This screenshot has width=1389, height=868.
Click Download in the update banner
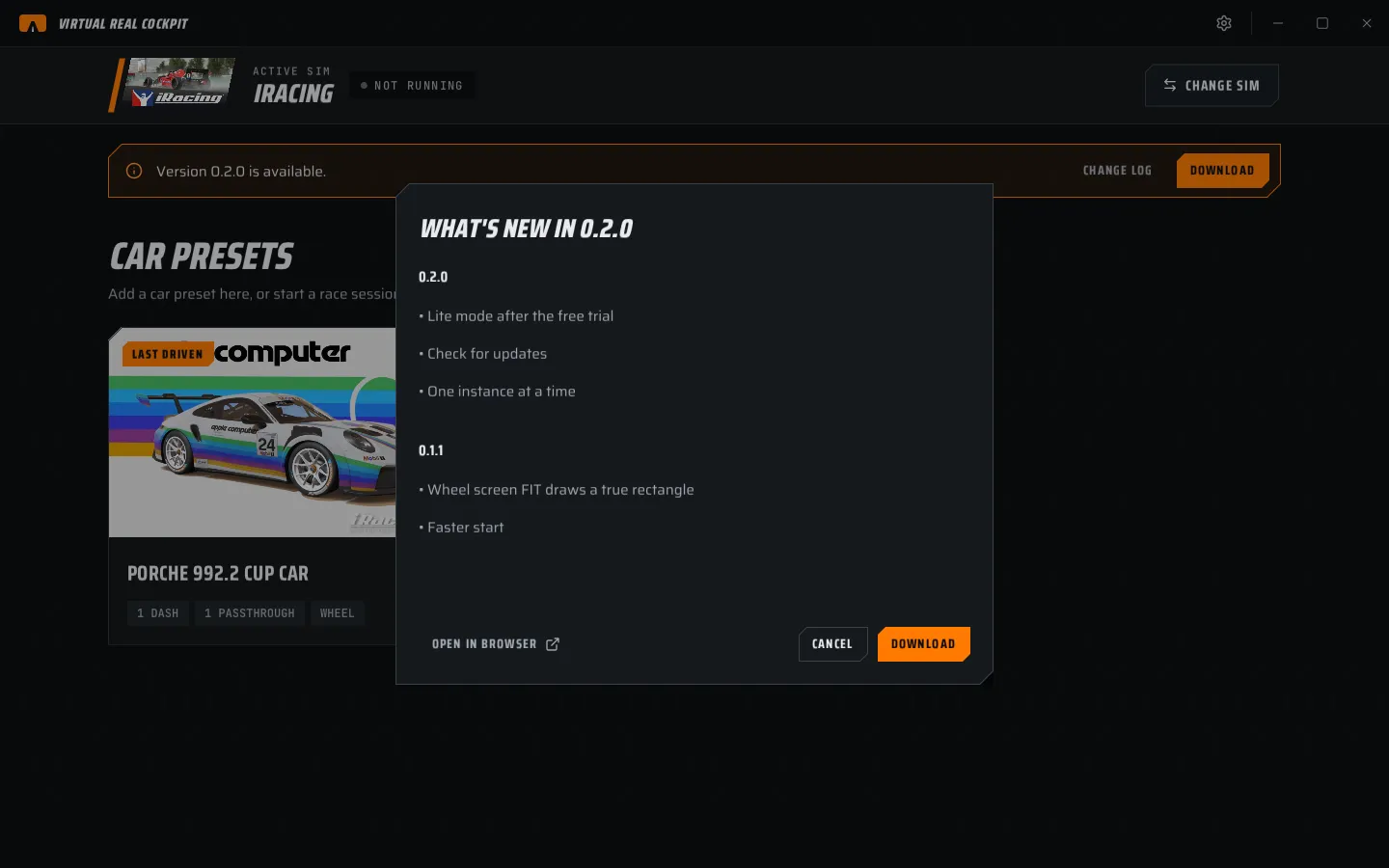[1222, 171]
